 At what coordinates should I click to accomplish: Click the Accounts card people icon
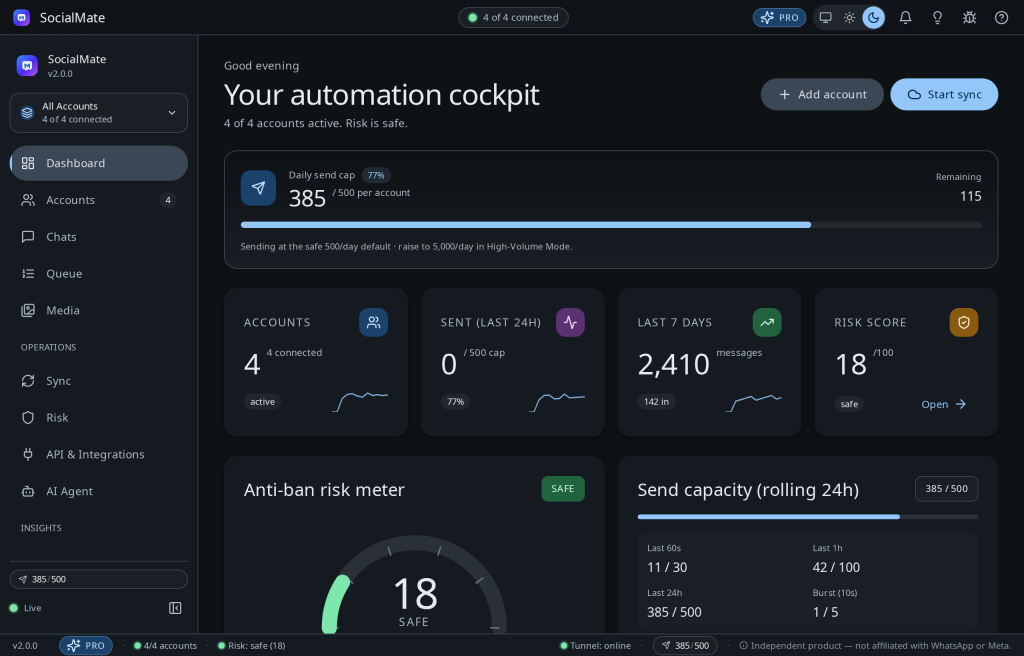pyautogui.click(x=374, y=322)
